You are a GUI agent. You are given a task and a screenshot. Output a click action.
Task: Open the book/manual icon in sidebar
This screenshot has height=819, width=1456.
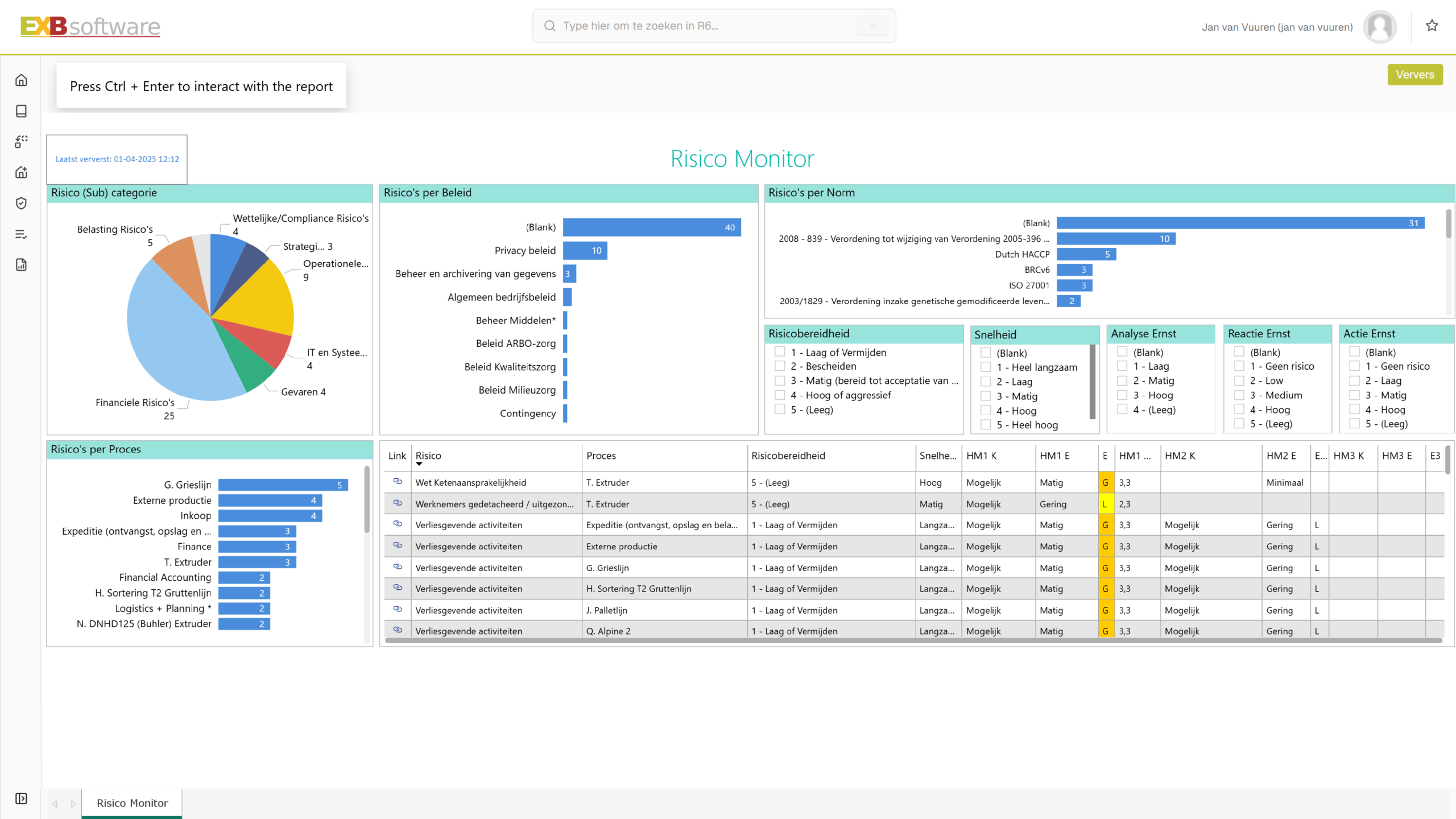[x=21, y=111]
